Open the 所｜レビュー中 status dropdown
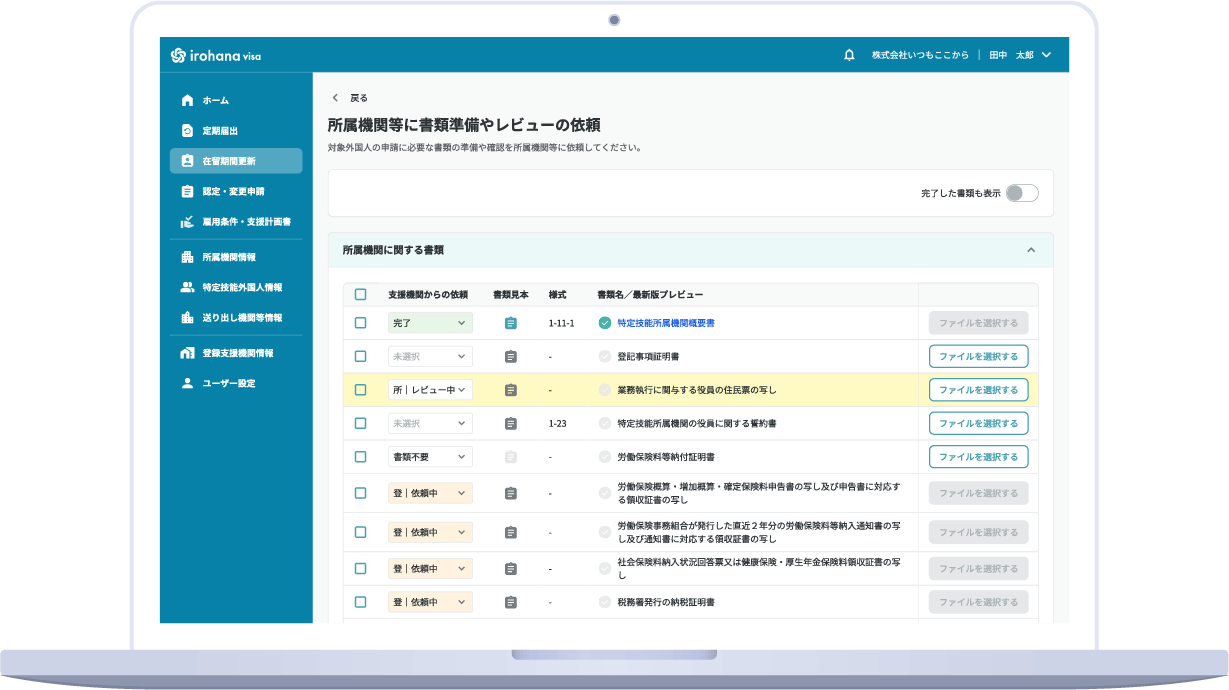The height and width of the screenshot is (690, 1229). [430, 390]
